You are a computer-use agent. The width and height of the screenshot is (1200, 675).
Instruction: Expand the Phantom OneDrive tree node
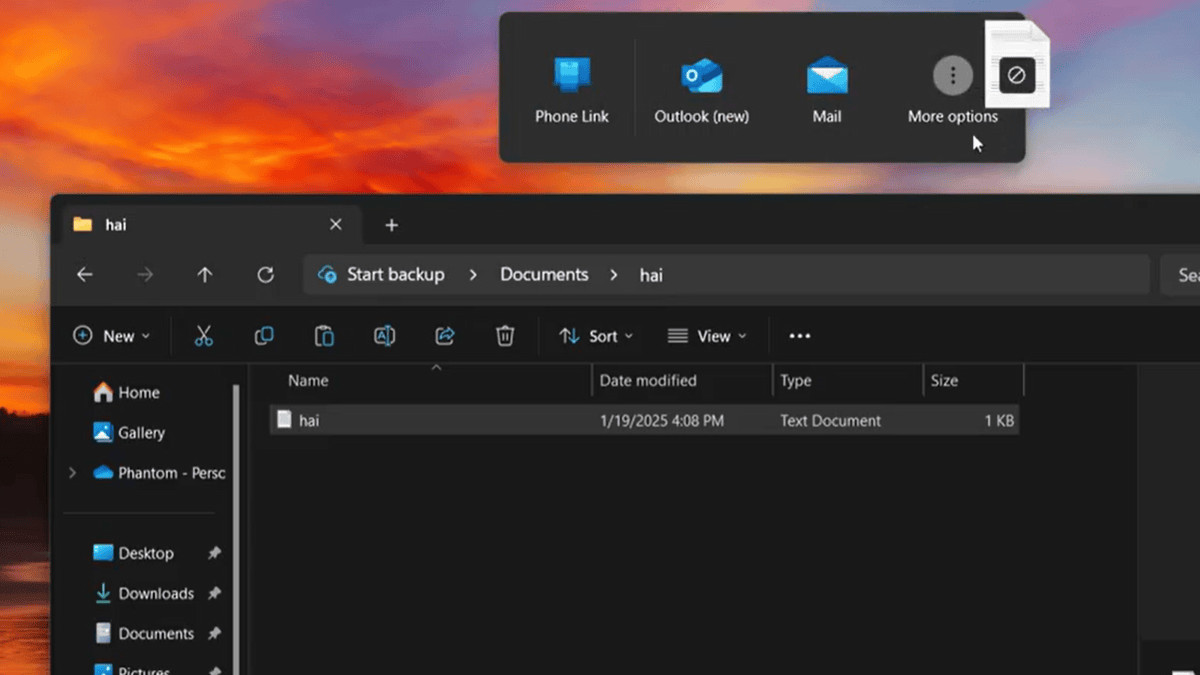(72, 473)
